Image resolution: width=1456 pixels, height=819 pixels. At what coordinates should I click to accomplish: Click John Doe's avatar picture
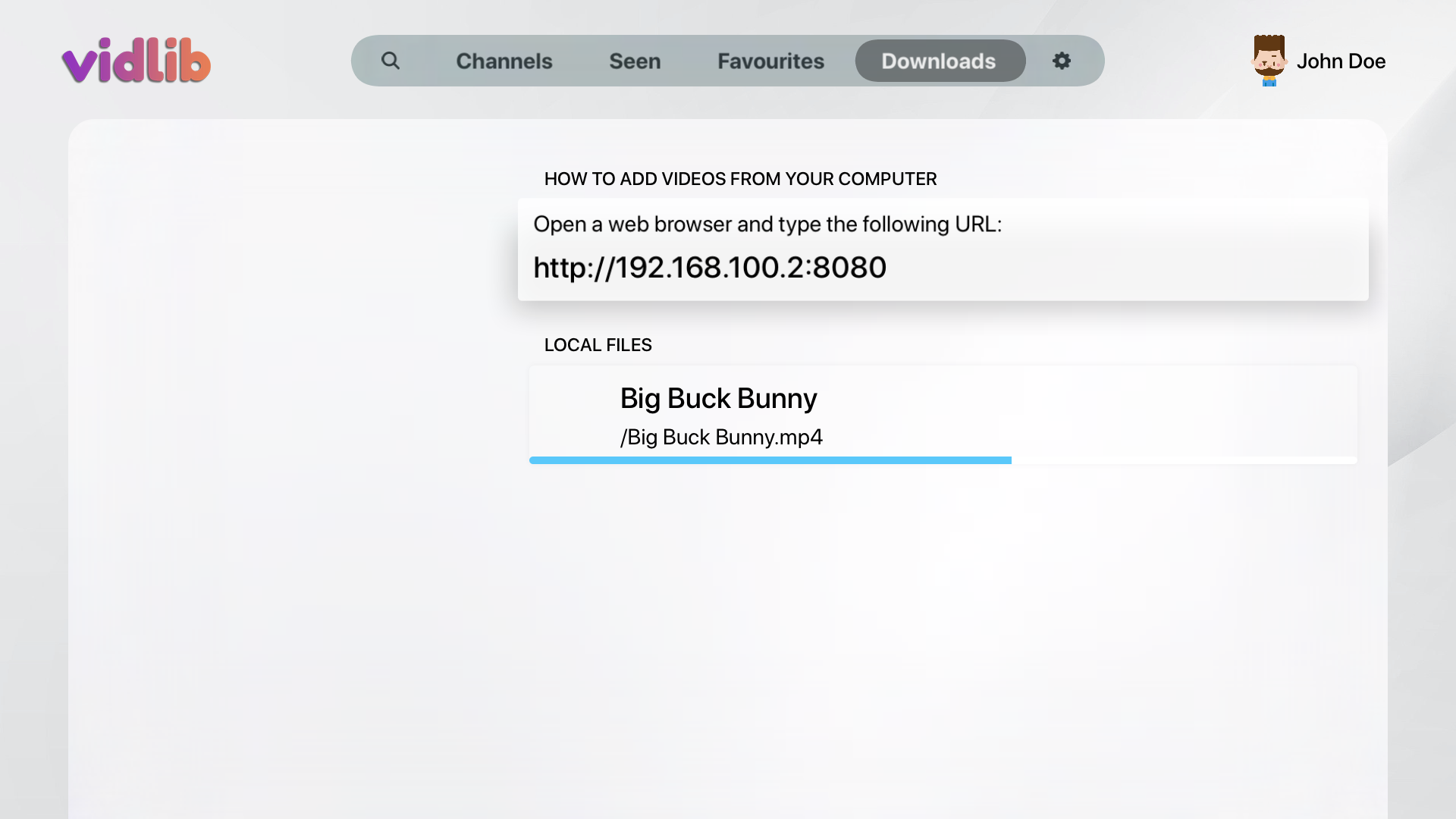(x=1269, y=61)
